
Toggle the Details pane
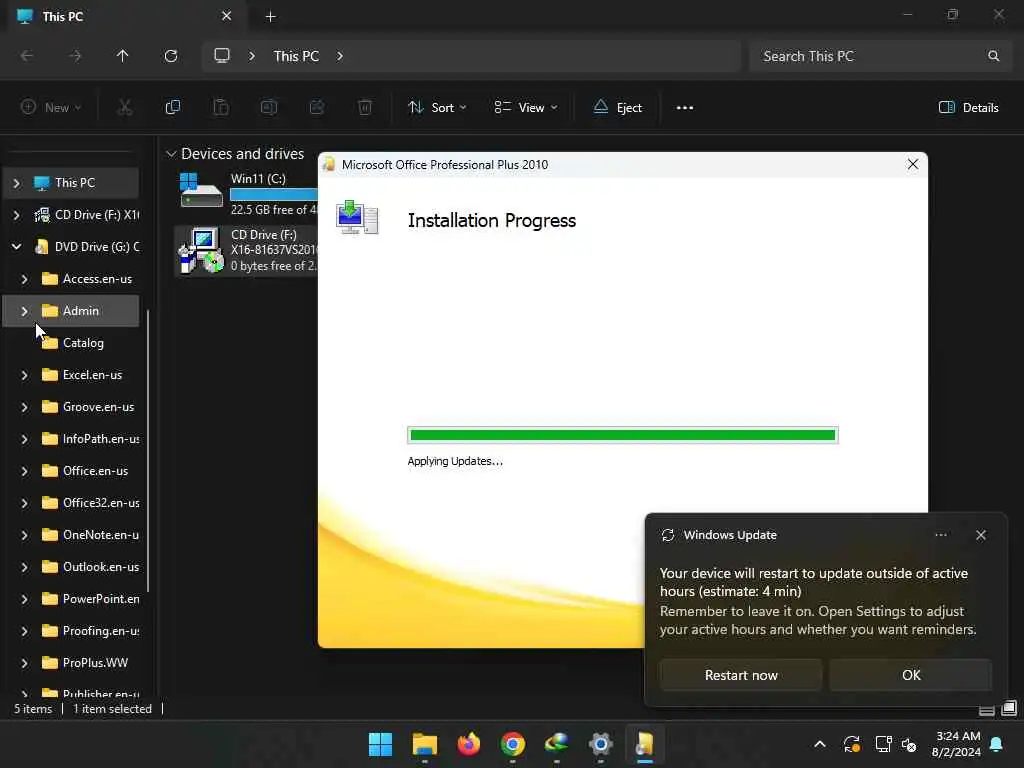tap(968, 108)
